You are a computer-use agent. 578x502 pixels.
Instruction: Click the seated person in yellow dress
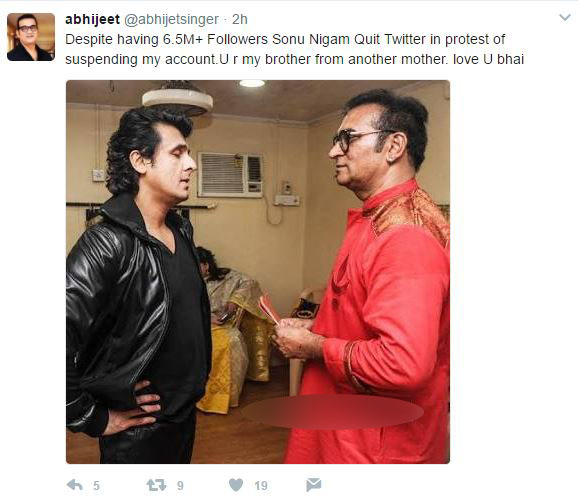click(x=232, y=328)
